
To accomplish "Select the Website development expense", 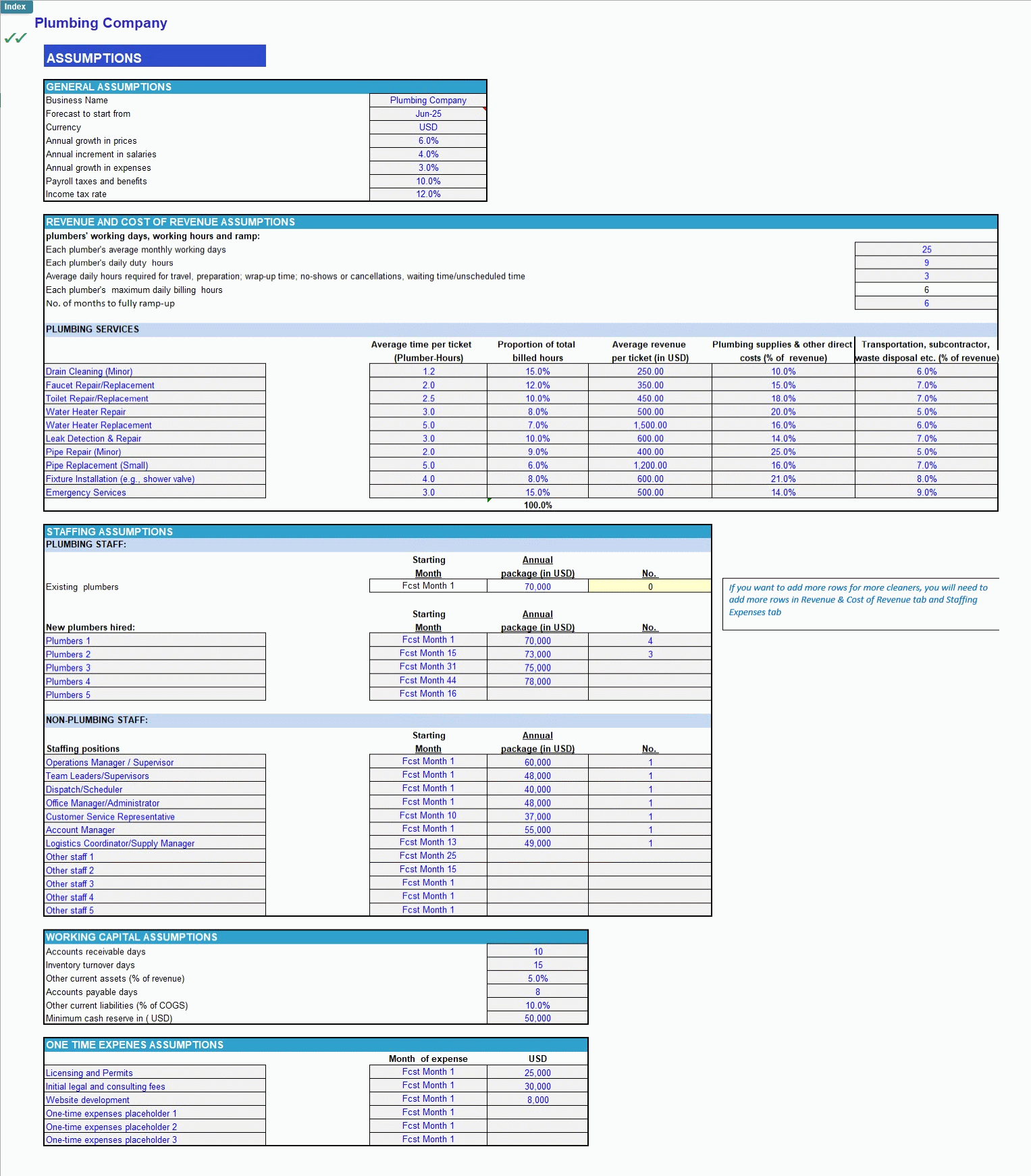I will [x=155, y=1100].
